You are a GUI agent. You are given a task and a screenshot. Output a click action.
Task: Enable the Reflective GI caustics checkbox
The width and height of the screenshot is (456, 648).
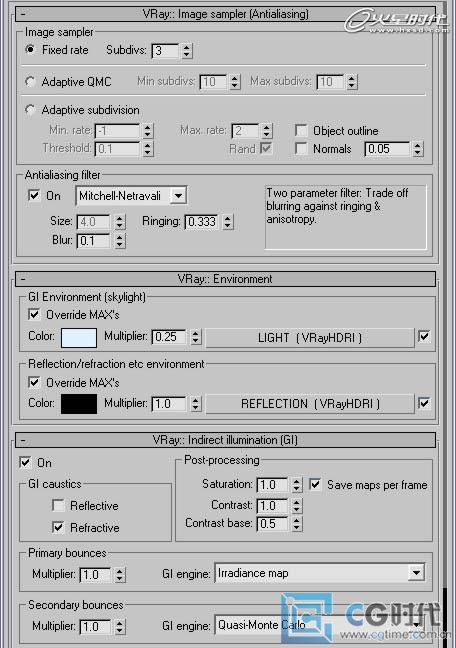58,505
